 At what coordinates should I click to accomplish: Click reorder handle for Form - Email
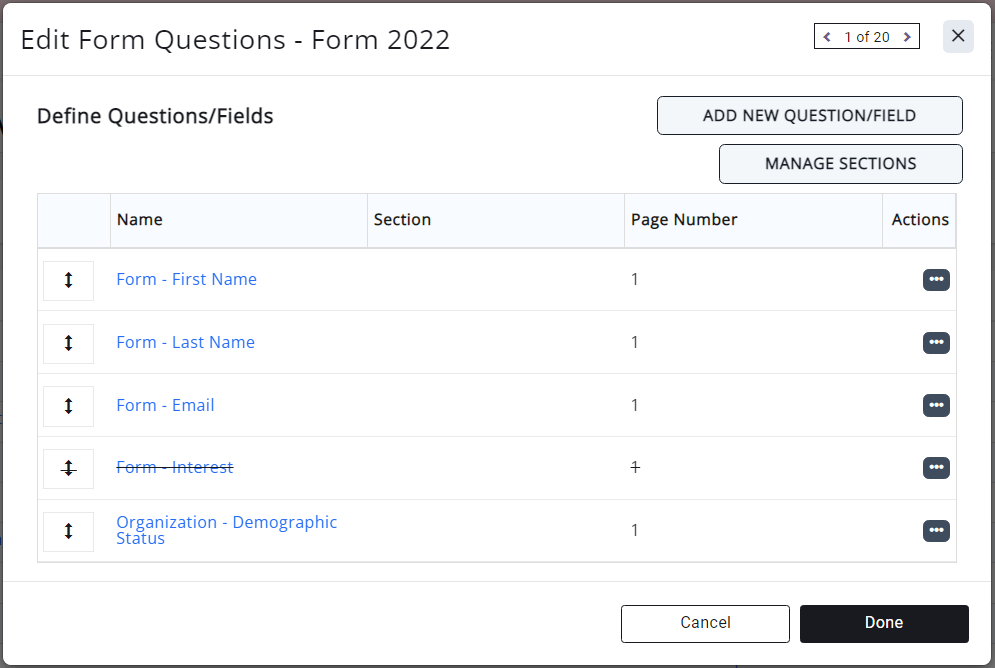(x=68, y=406)
